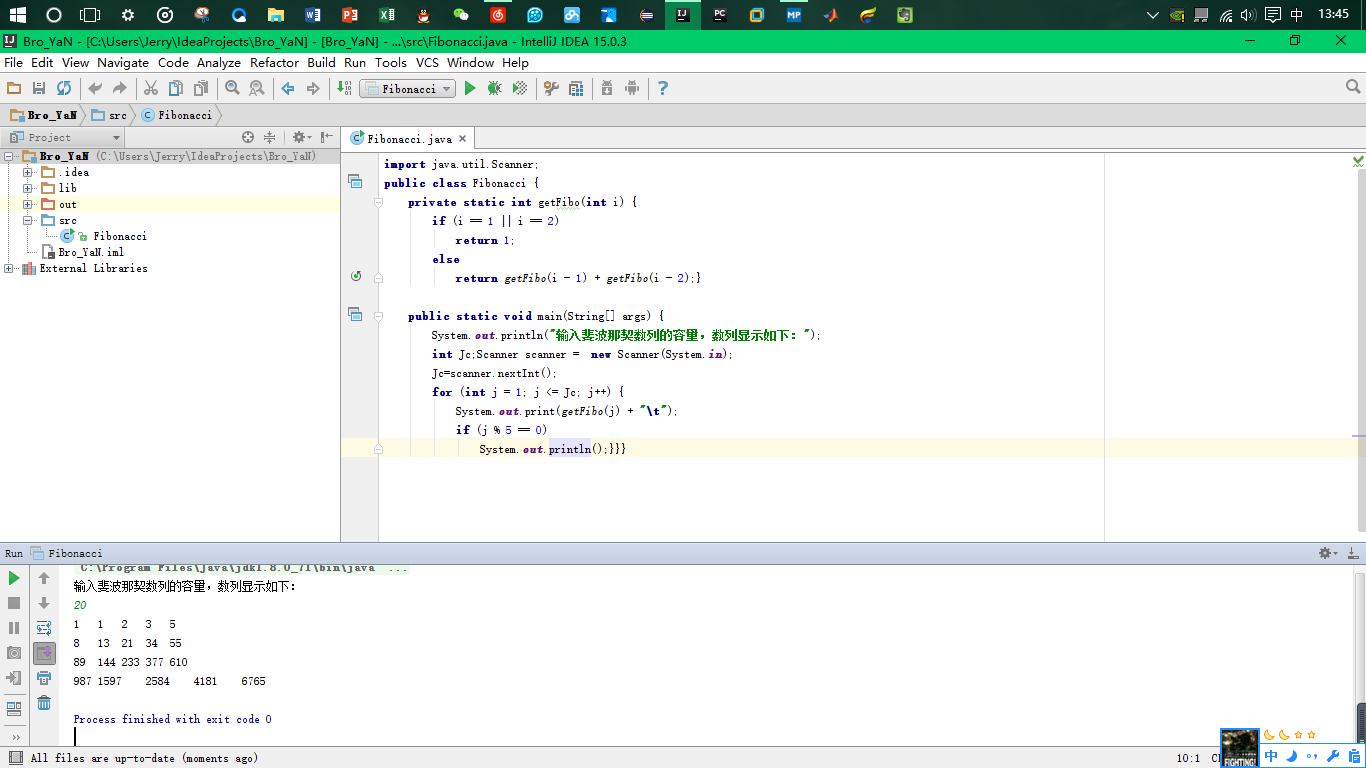Expand the .idea folder node
This screenshot has width=1366, height=768.
pos(28,172)
